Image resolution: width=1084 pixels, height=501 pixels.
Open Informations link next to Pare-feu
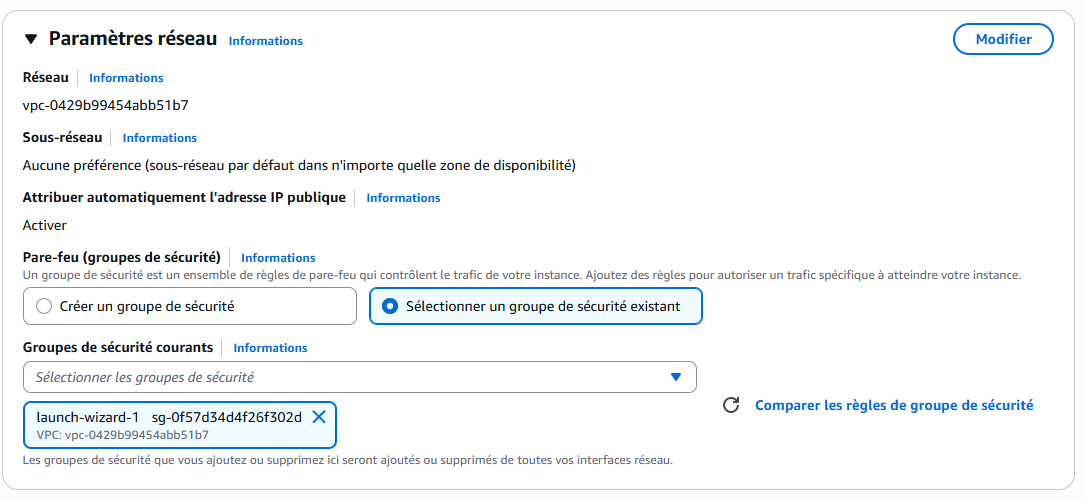click(278, 258)
